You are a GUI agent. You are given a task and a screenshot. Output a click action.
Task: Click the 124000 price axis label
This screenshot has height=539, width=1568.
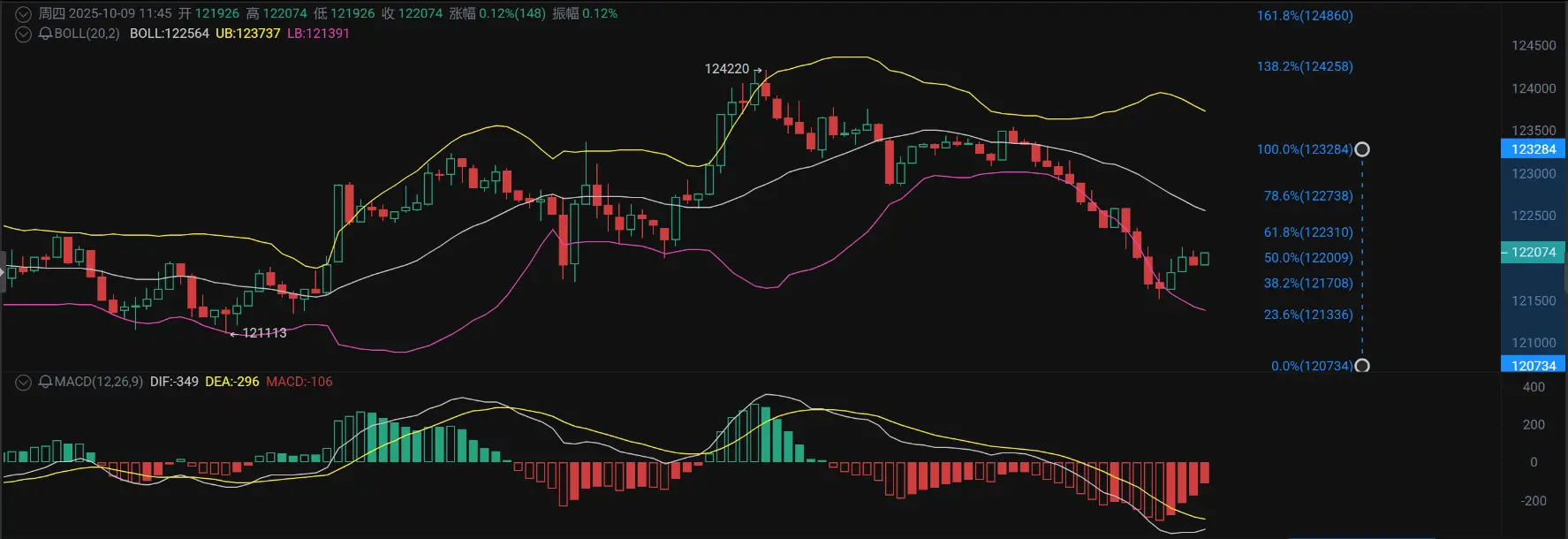[1534, 88]
